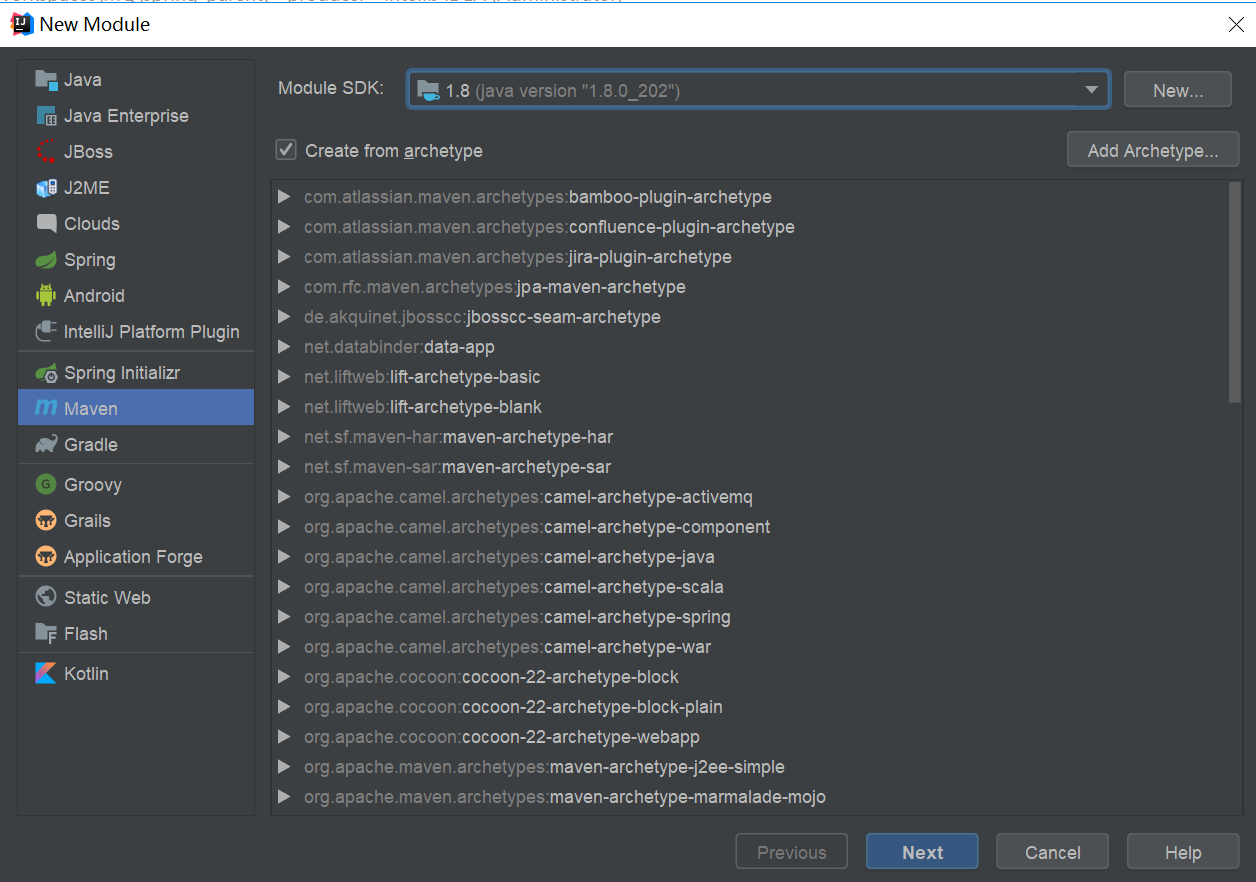Screen dimensions: 1256x882
Task: Select the camel-archetype-scala row
Action: pos(749,587)
